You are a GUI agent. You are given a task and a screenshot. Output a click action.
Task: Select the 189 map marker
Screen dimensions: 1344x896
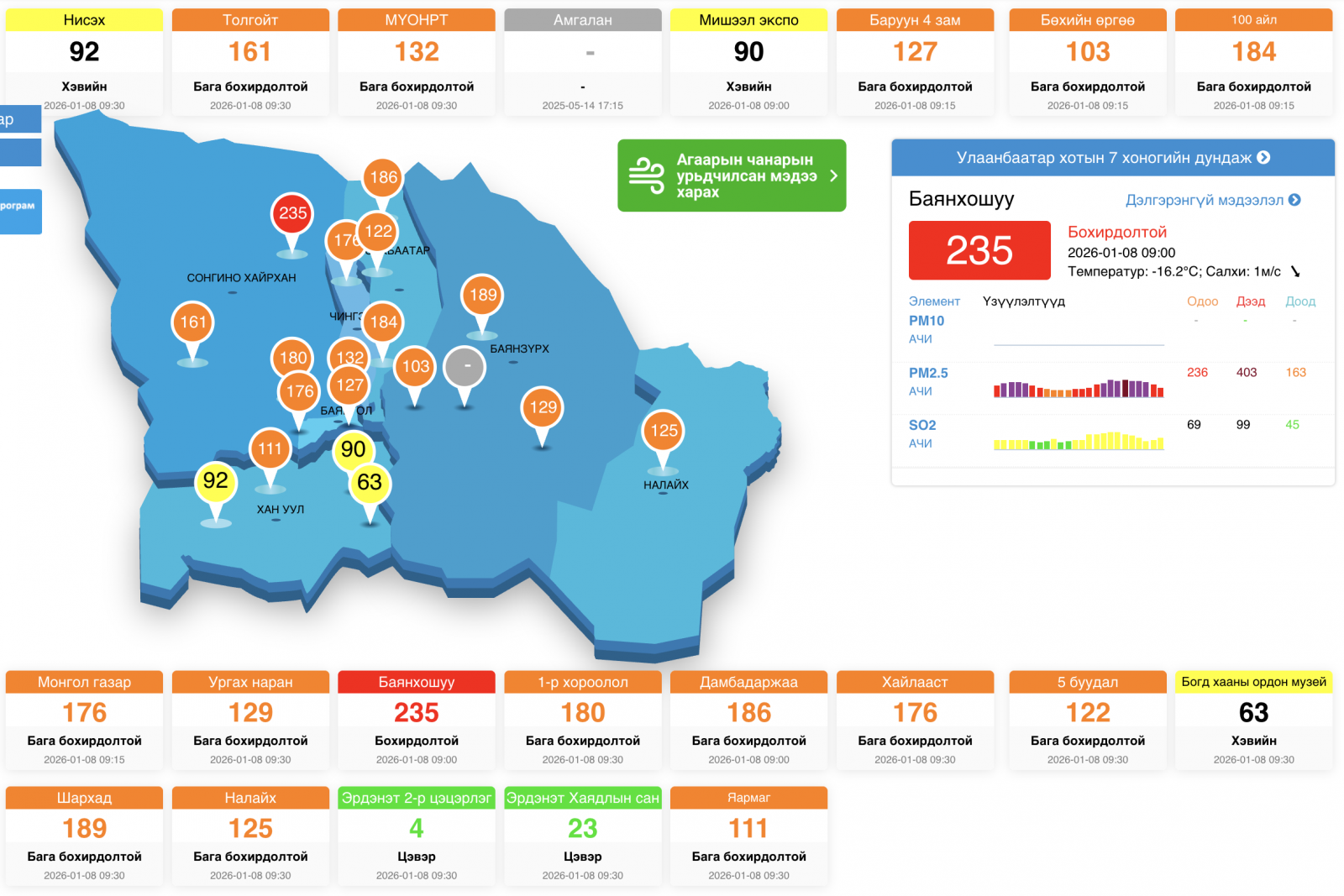pyautogui.click(x=482, y=296)
